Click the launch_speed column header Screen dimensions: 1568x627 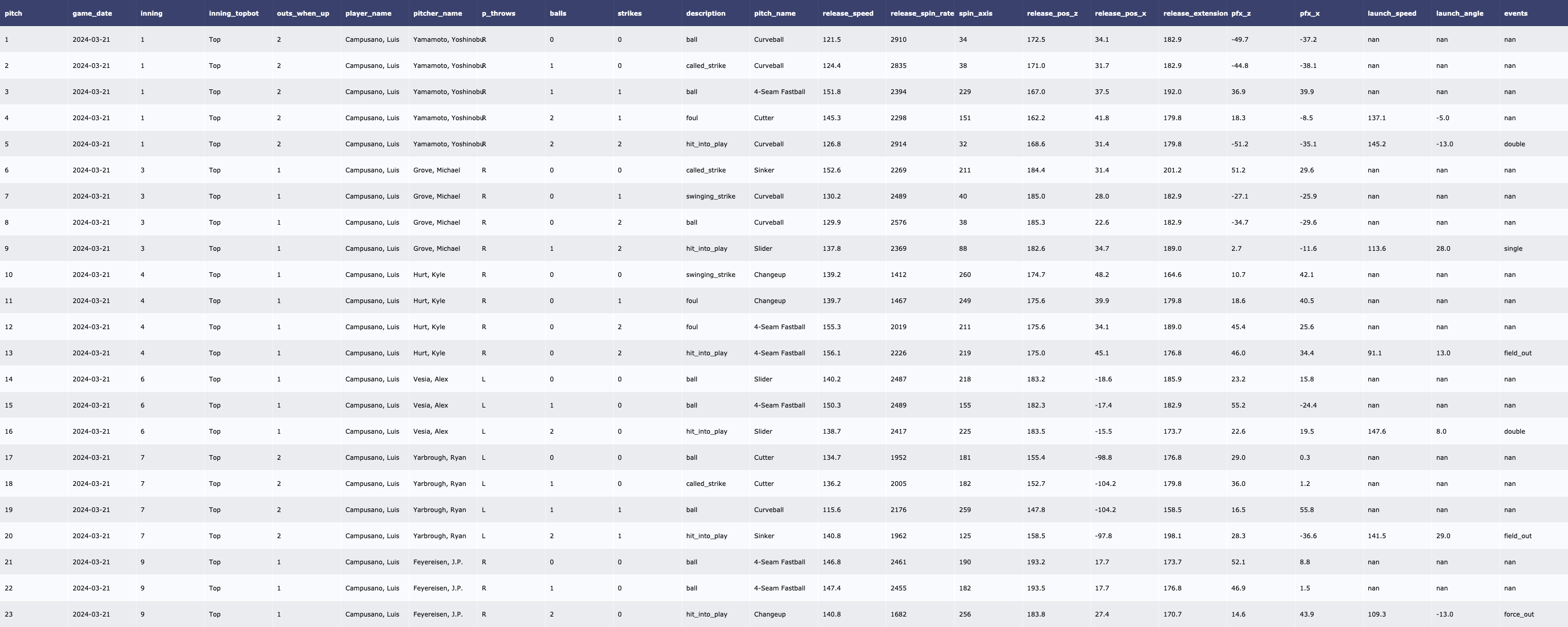[x=1391, y=14]
